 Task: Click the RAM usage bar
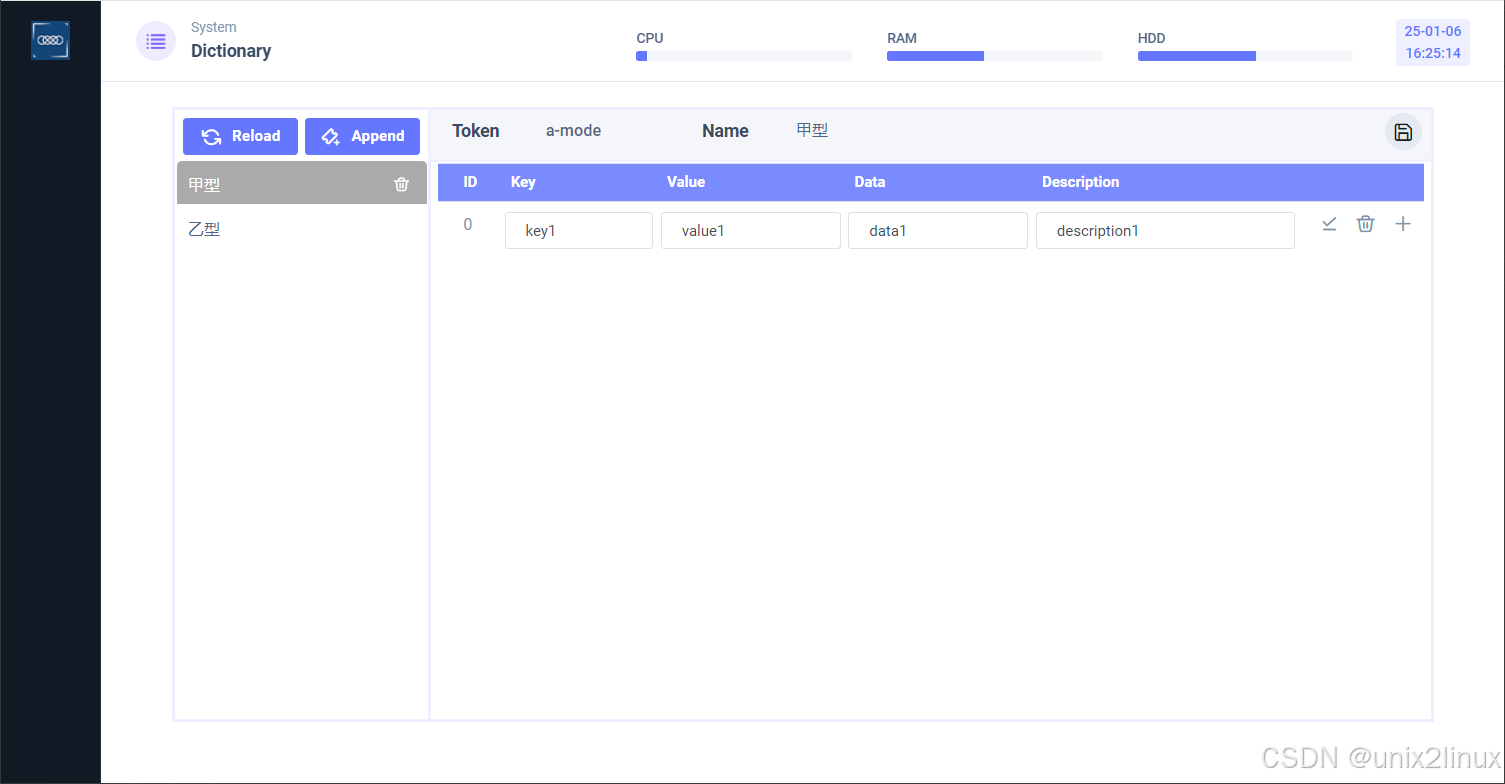point(994,56)
